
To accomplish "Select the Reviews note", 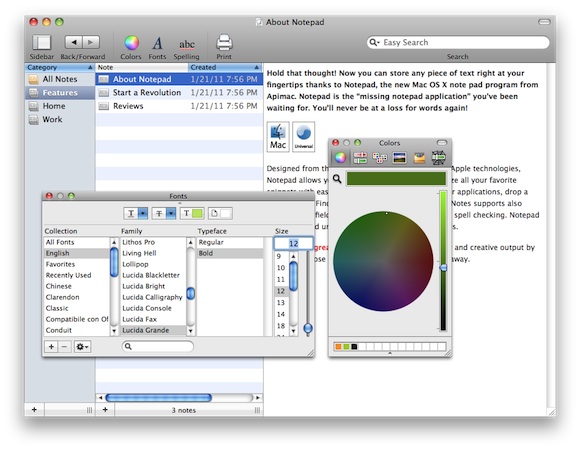I will coord(179,106).
